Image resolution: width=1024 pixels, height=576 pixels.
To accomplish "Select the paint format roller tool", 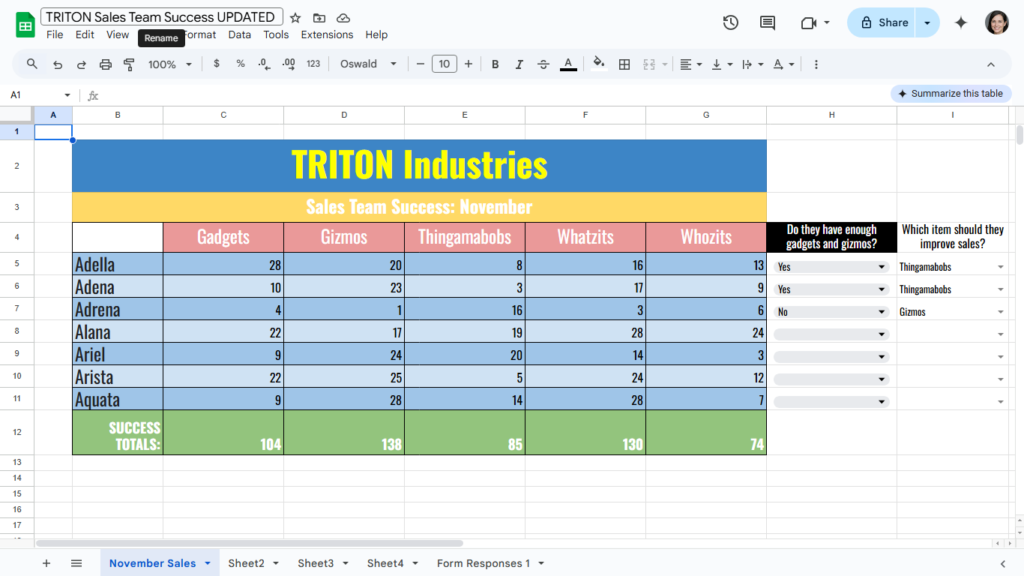I will pyautogui.click(x=129, y=64).
